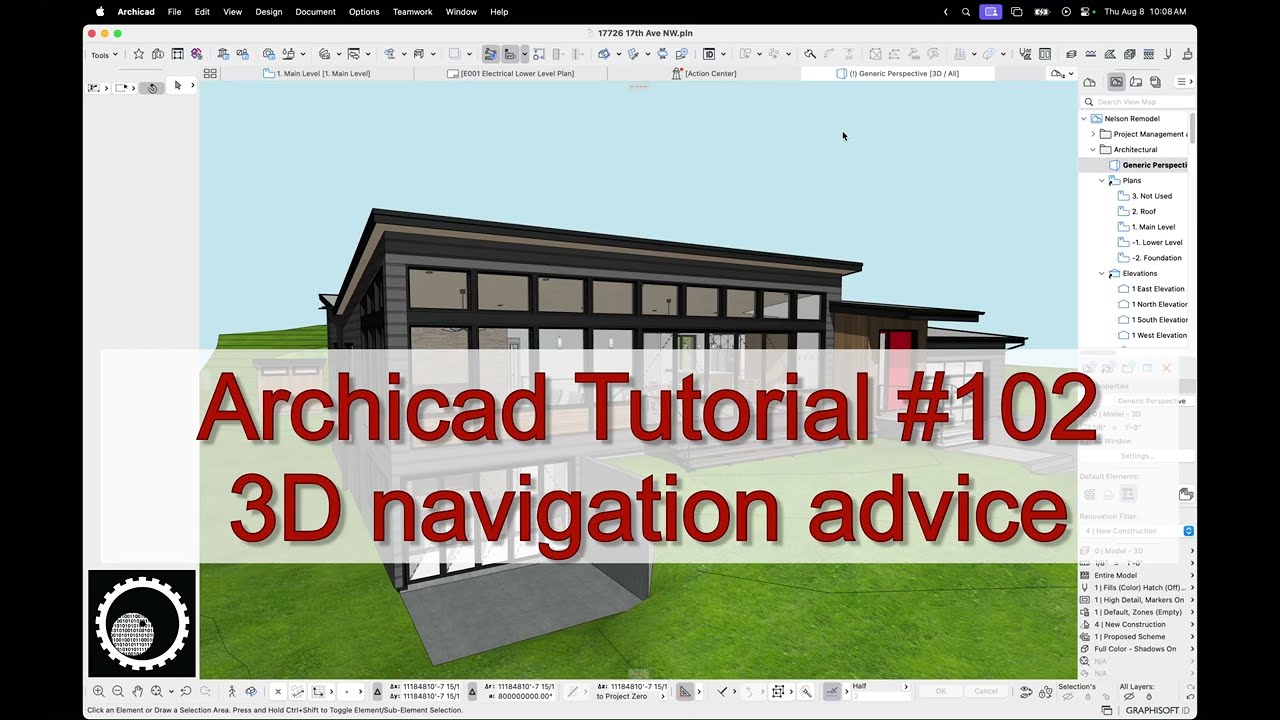
Task: Click the Orbit tool icon beside the arrow tool
Action: point(152,88)
